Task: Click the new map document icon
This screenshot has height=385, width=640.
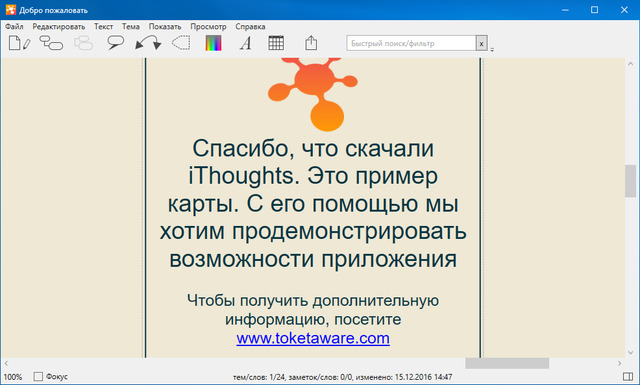Action: pyautogui.click(x=20, y=43)
